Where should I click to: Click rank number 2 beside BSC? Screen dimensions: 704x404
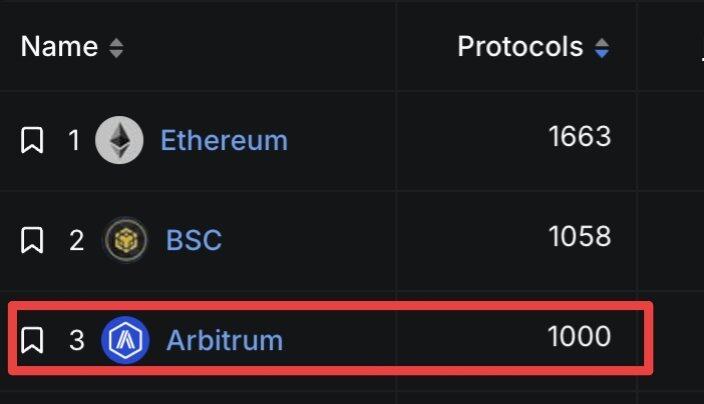click(x=76, y=240)
